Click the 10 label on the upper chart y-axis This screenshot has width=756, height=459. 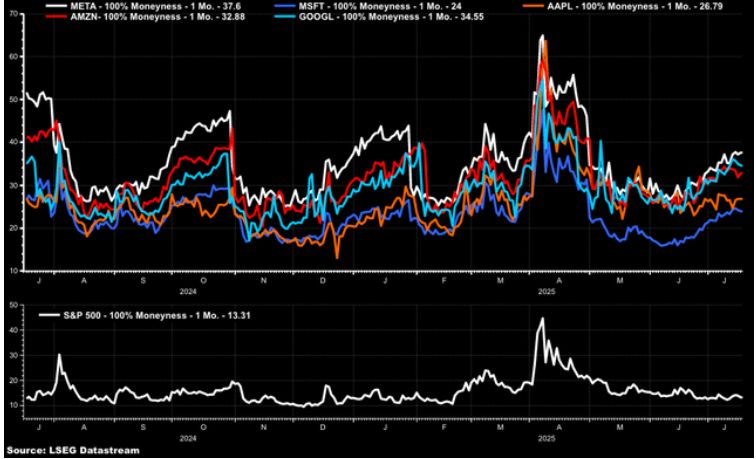14,270
